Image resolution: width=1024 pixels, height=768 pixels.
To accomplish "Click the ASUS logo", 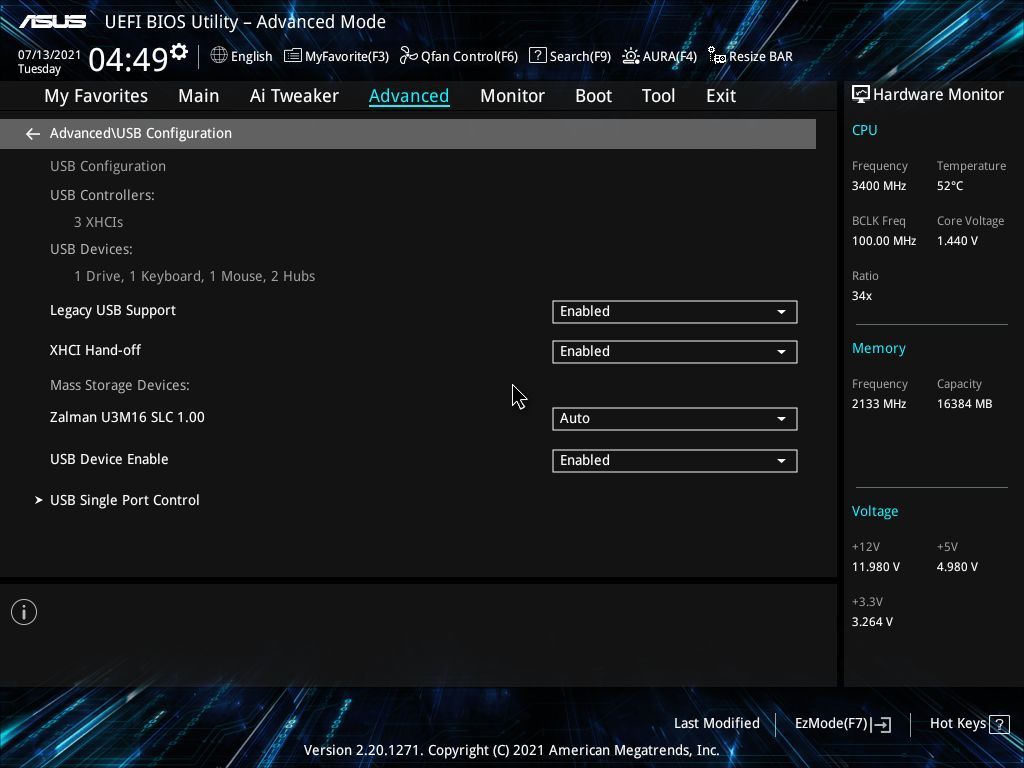I will [52, 22].
